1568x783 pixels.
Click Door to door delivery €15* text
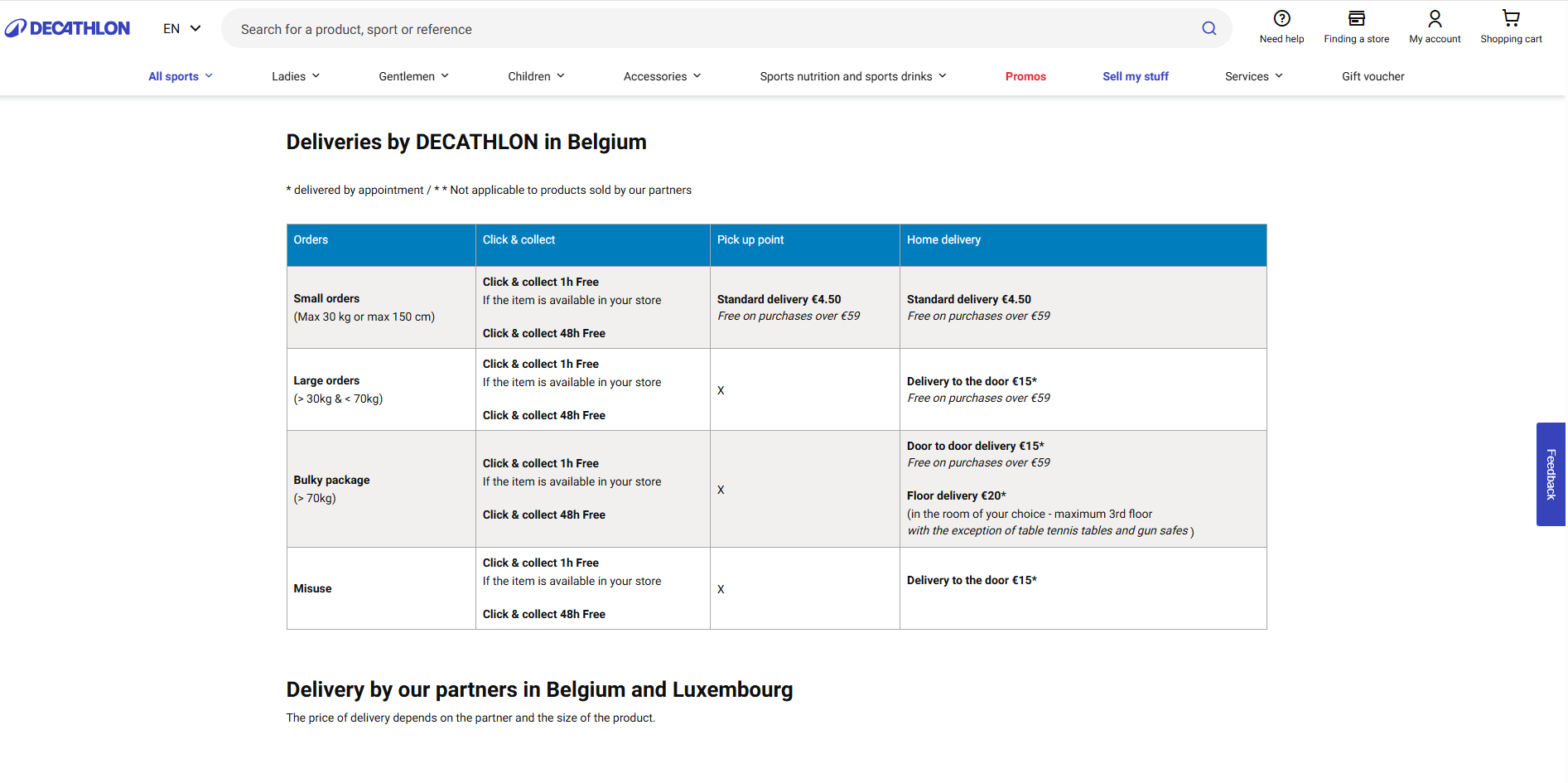976,446
